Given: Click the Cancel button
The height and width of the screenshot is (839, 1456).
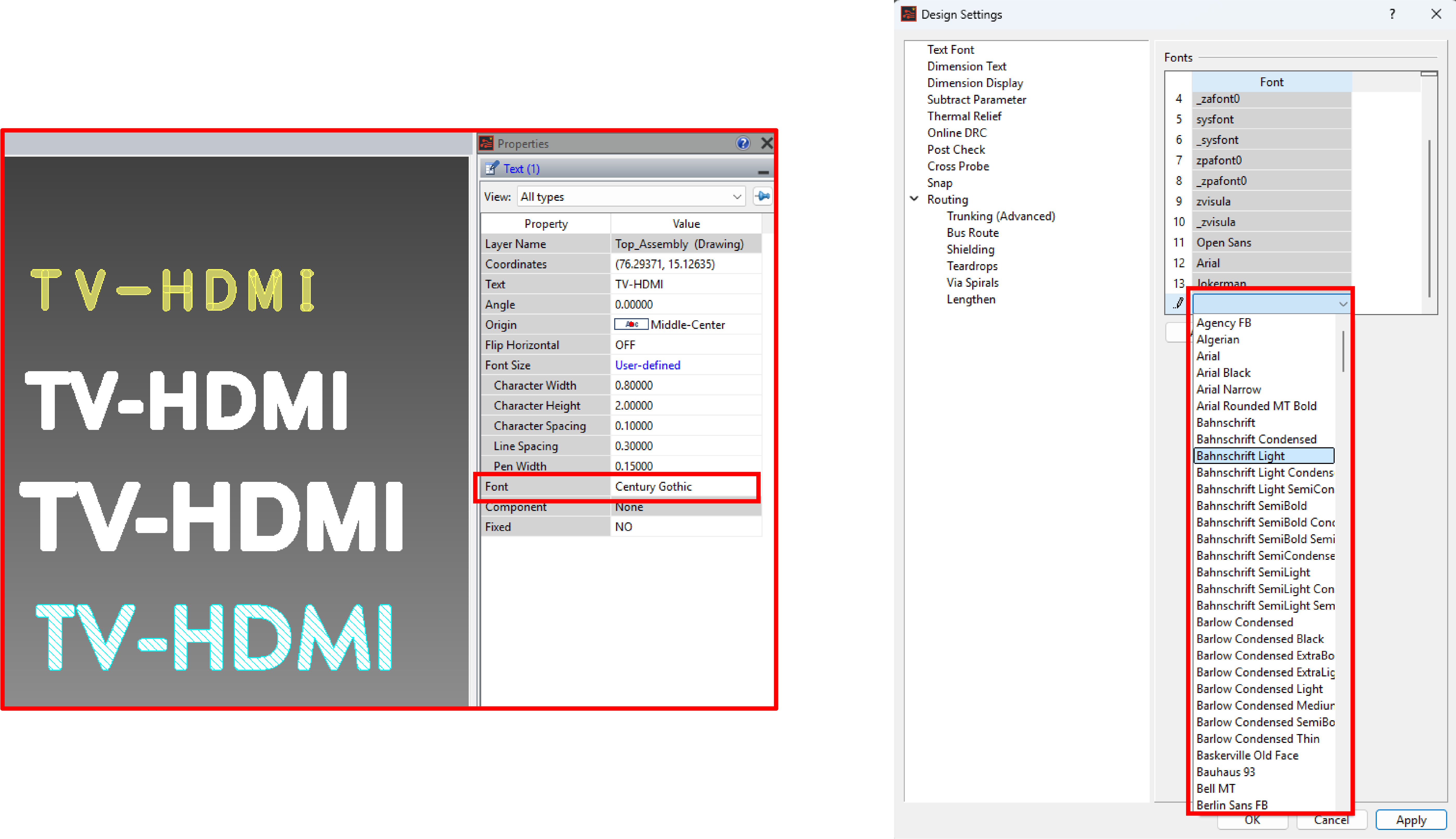Looking at the screenshot, I should pos(1332,820).
